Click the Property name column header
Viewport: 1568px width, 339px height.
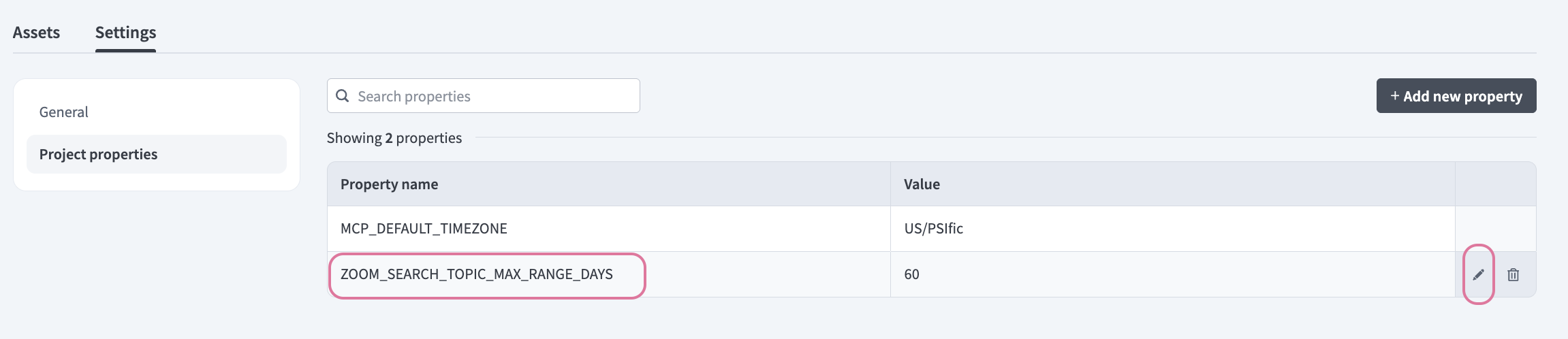[389, 184]
